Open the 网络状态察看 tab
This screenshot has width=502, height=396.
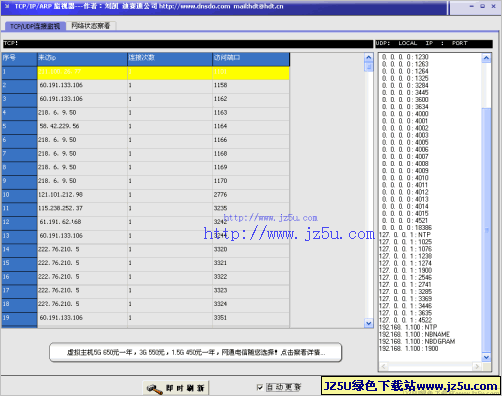click(91, 26)
